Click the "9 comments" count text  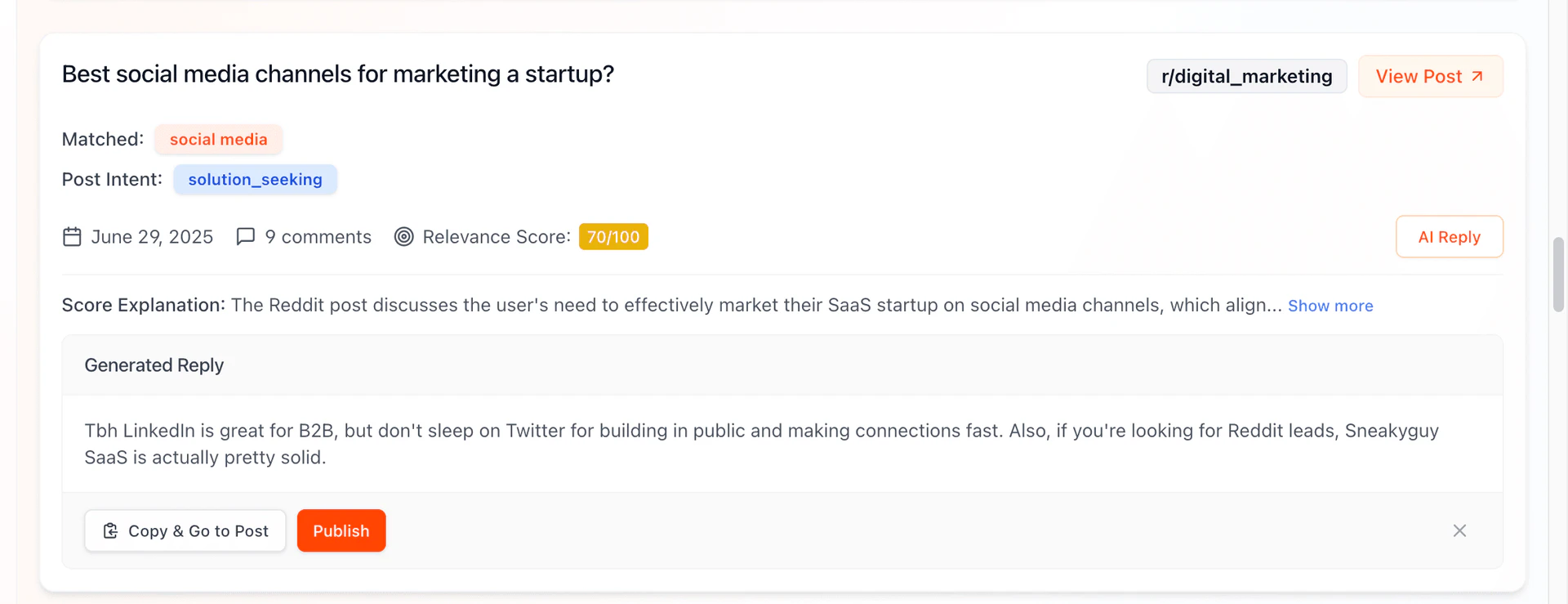[x=318, y=237]
